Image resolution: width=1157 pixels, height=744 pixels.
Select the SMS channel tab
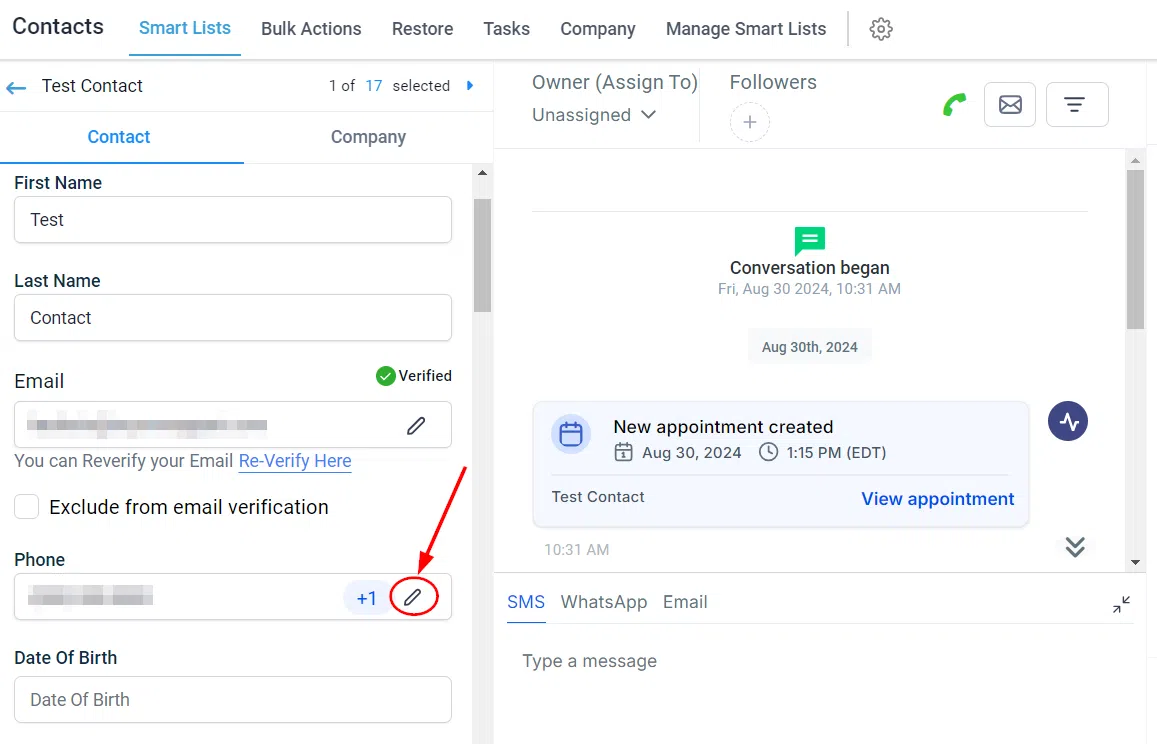coord(526,602)
